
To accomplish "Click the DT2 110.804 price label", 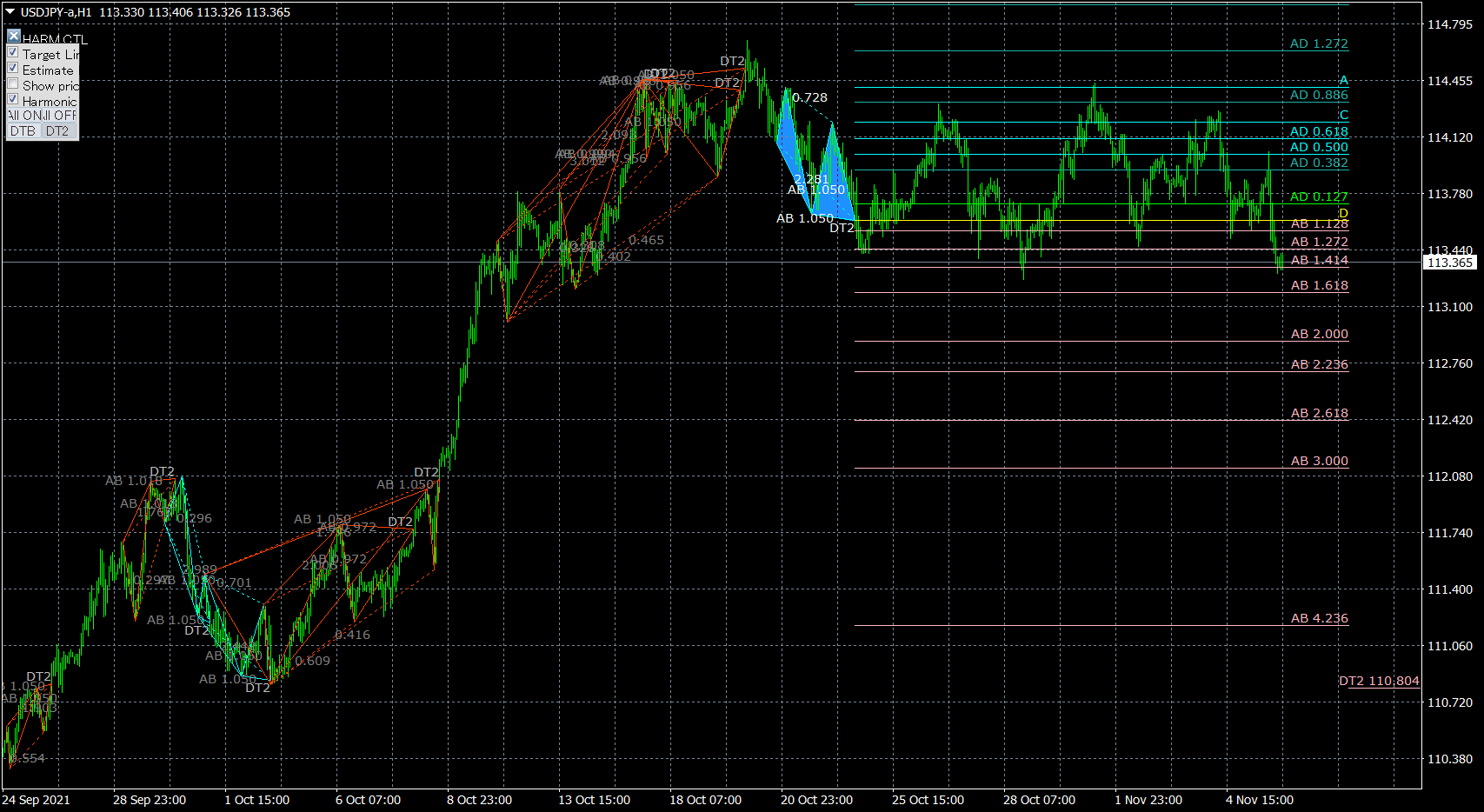I will click(1379, 681).
